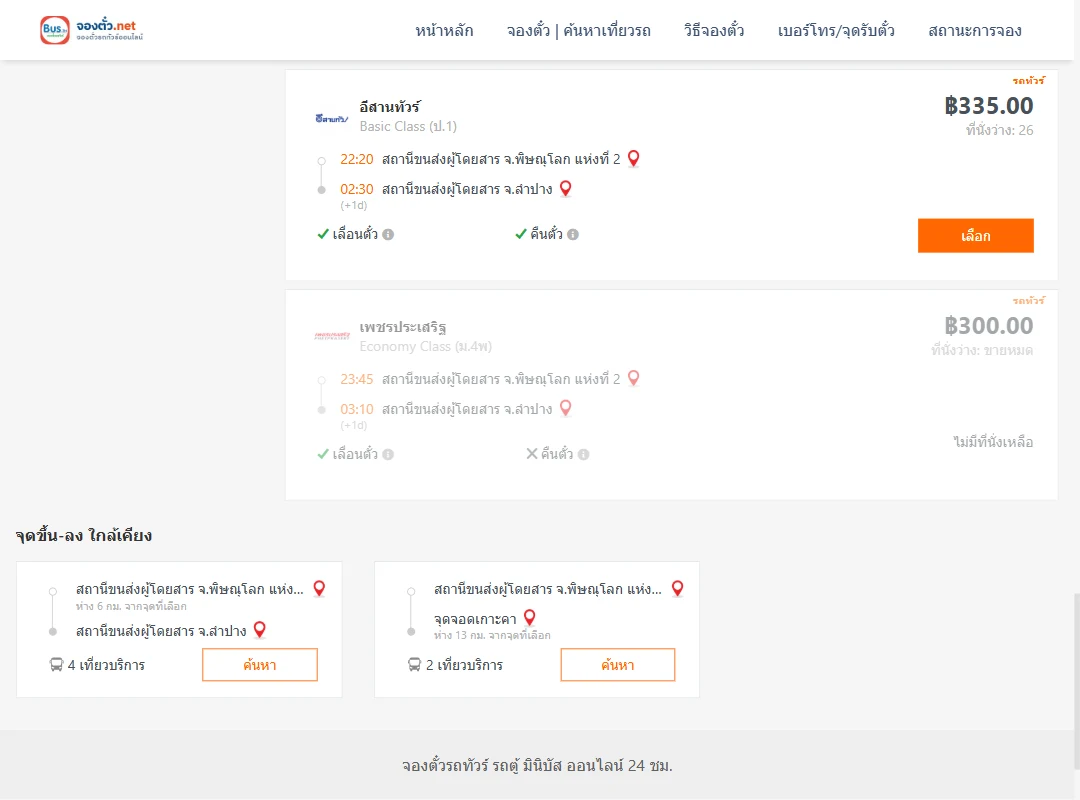Open map pin for Phitsanulok in 4 เที่ยวบริการ card
Image resolution: width=1080 pixels, height=800 pixels.
tap(319, 588)
